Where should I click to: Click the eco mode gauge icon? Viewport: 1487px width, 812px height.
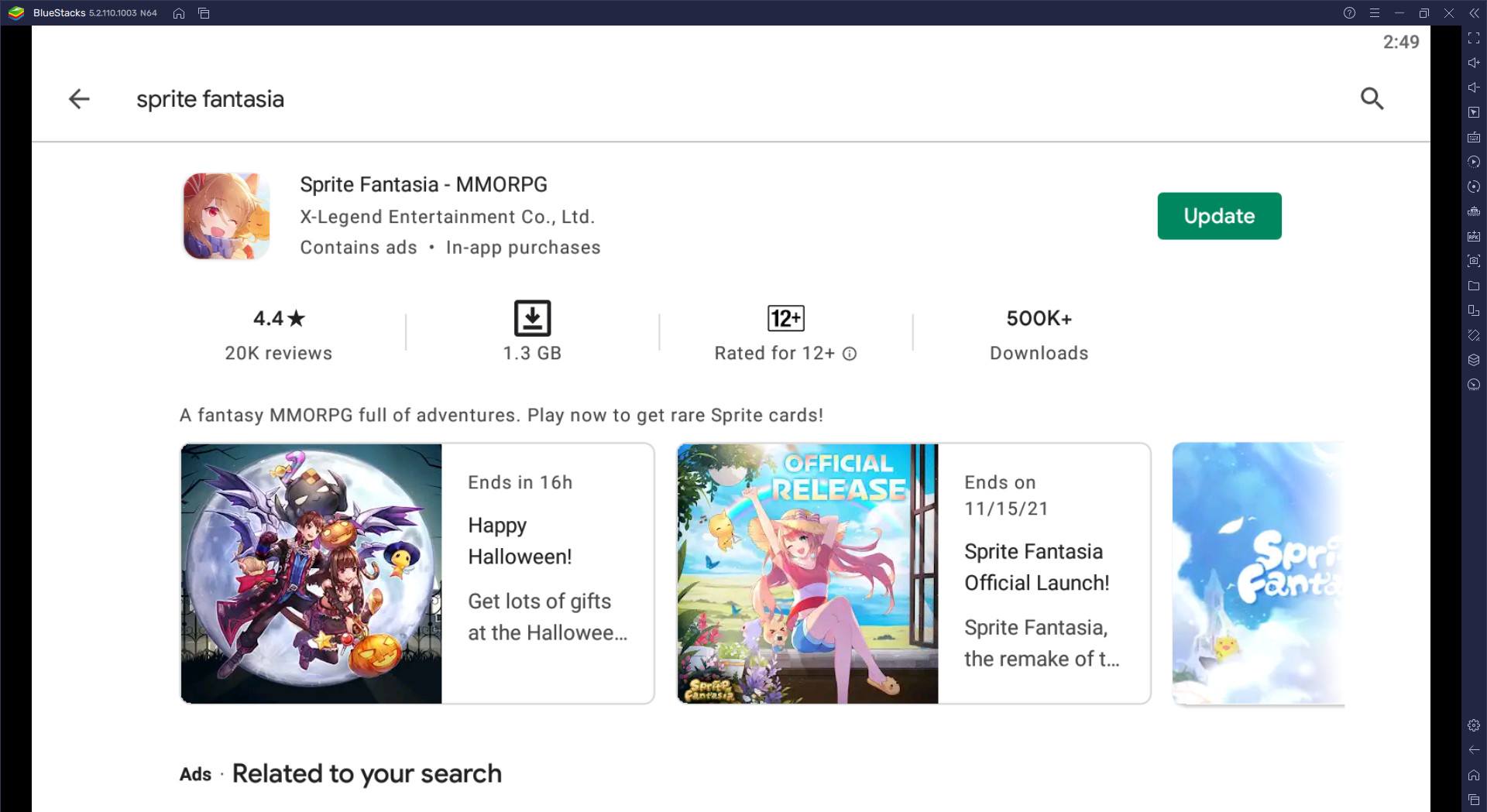coord(1474,385)
